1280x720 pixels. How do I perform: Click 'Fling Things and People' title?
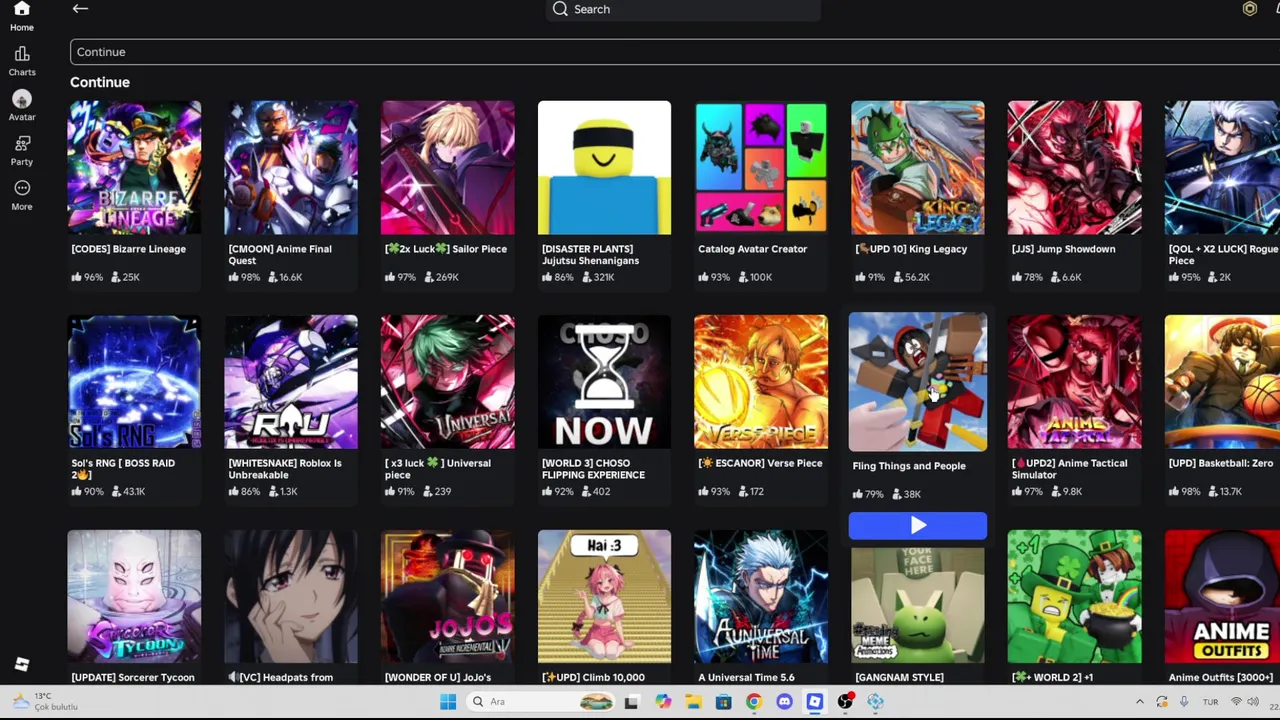[909, 466]
